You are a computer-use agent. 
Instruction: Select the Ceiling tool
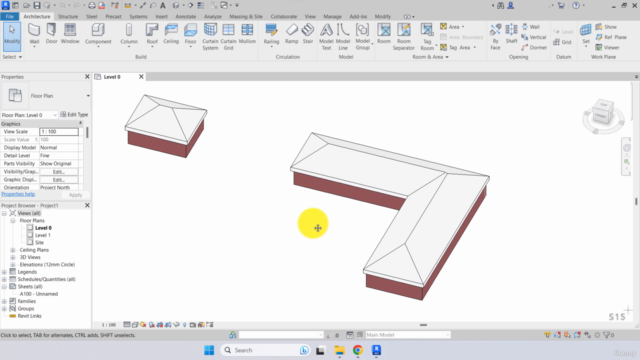[171, 34]
